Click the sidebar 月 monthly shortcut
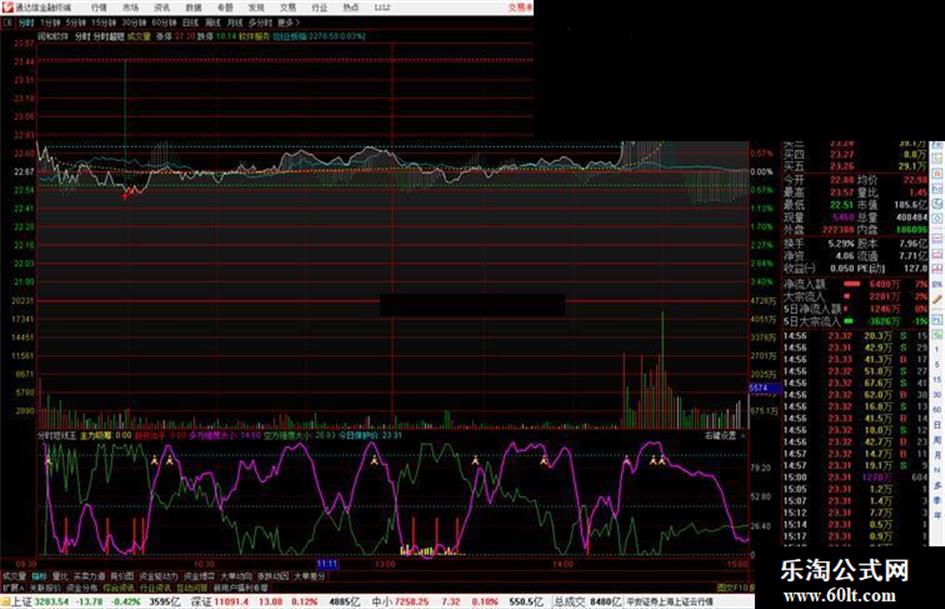The image size is (945, 609). pyautogui.click(x=937, y=455)
